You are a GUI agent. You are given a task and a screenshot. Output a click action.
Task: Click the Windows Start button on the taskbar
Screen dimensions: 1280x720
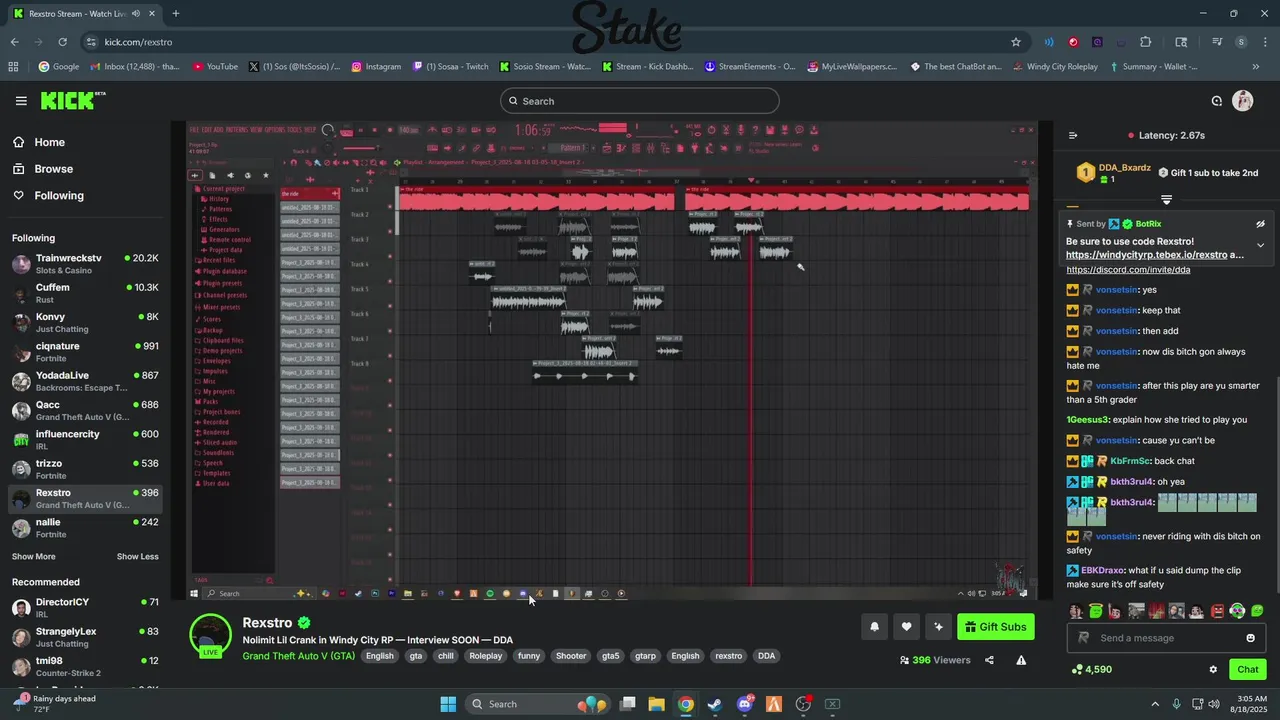(x=448, y=704)
